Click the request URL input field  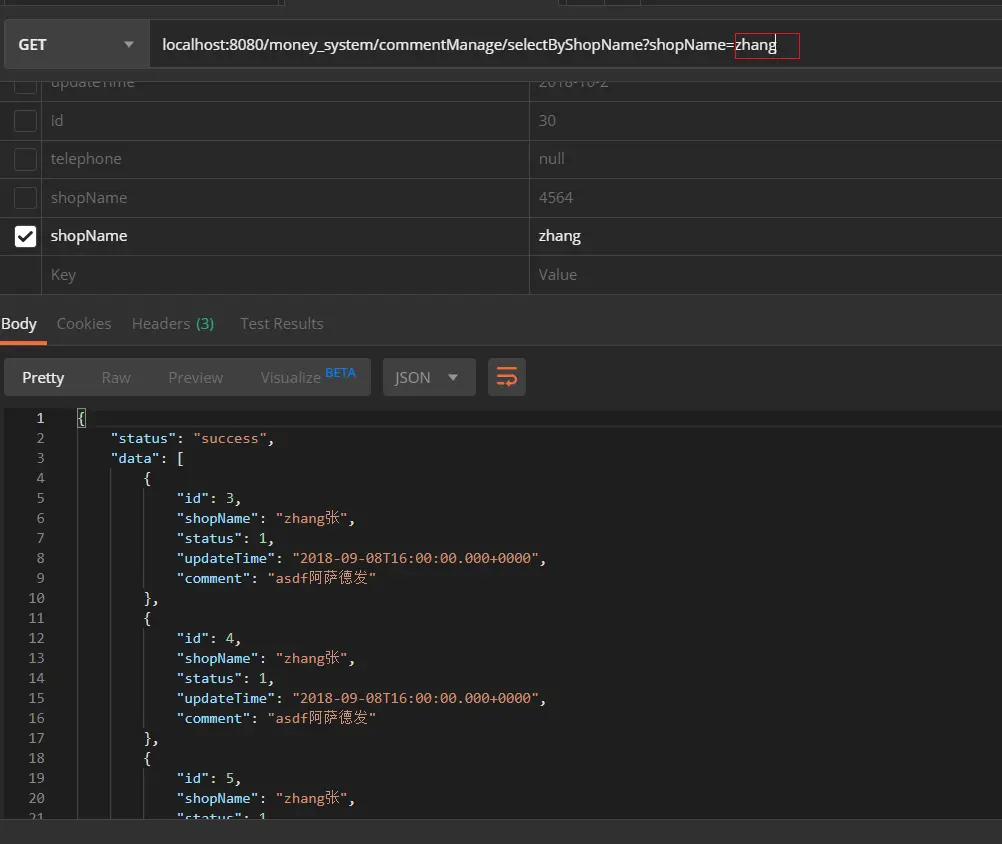575,44
